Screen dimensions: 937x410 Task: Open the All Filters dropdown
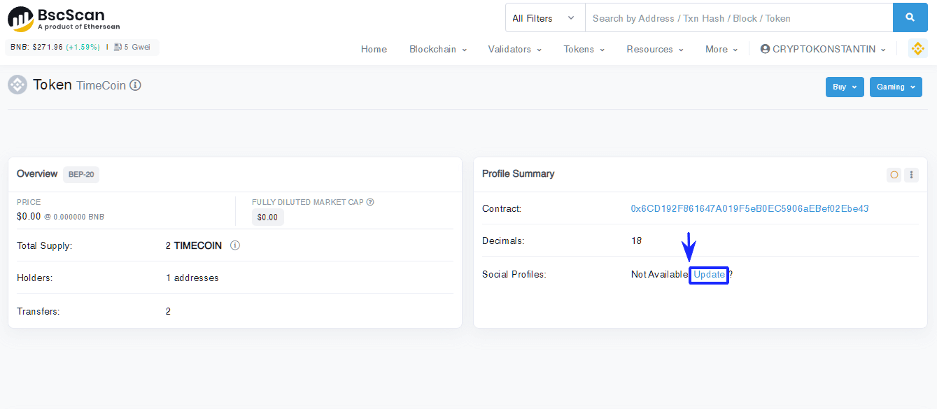[545, 18]
